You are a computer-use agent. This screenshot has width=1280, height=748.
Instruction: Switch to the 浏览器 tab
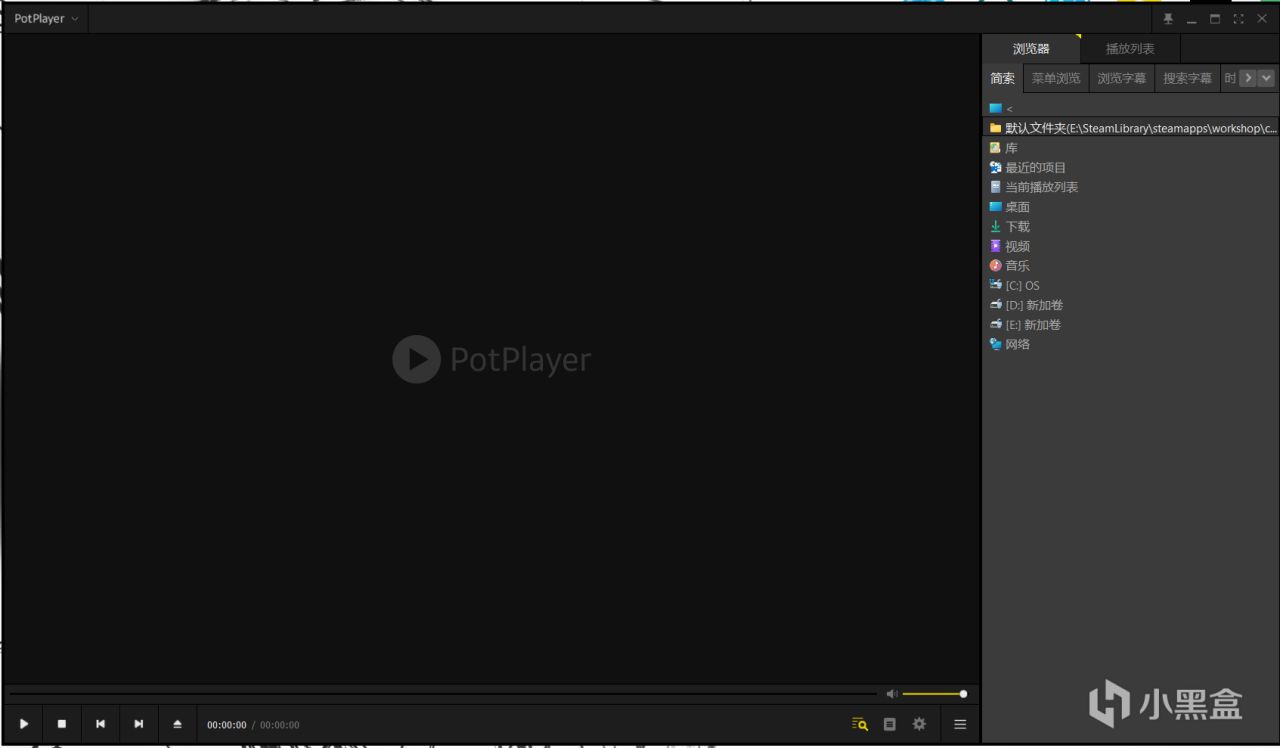click(1031, 48)
